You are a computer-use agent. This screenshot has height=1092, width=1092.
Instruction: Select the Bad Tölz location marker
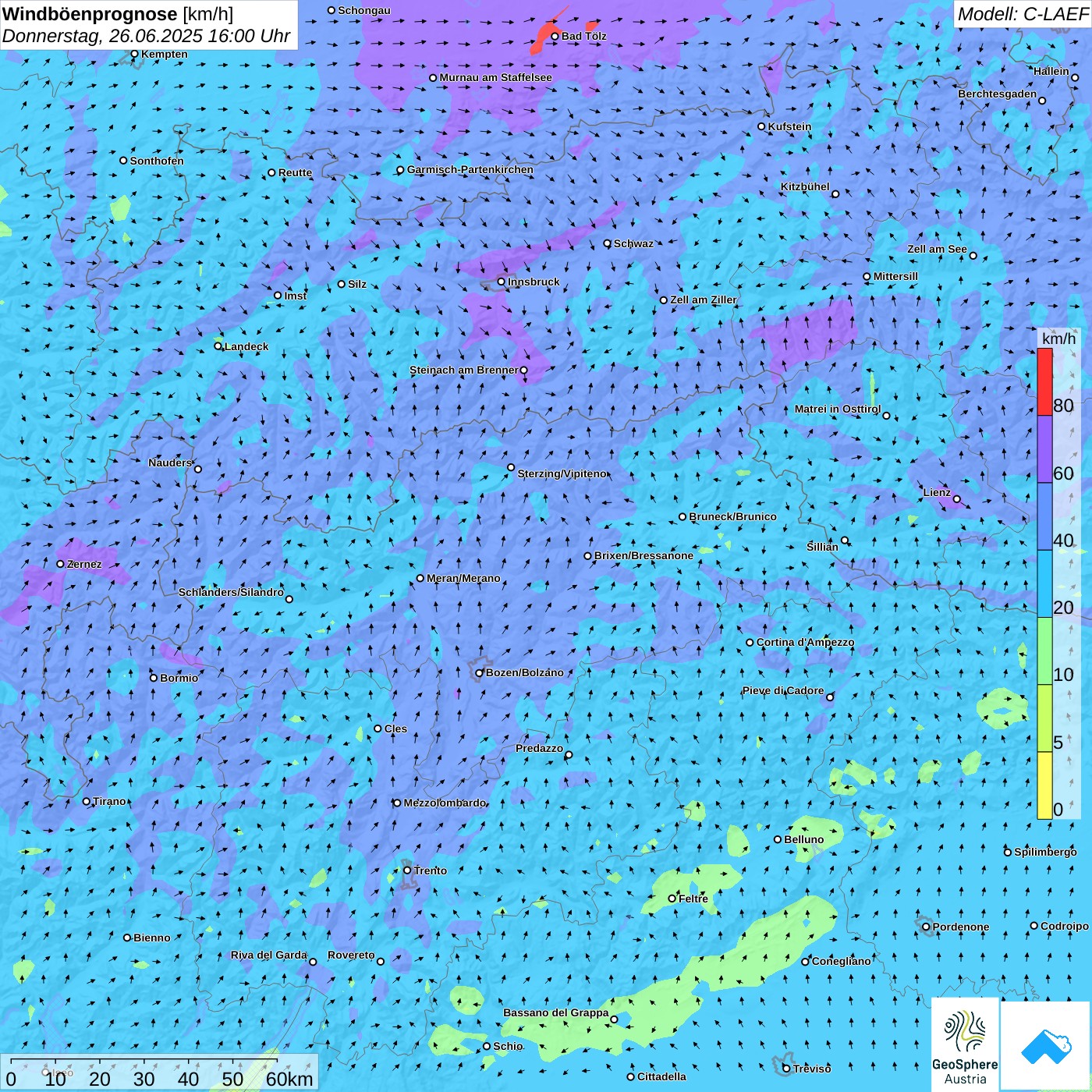point(555,36)
